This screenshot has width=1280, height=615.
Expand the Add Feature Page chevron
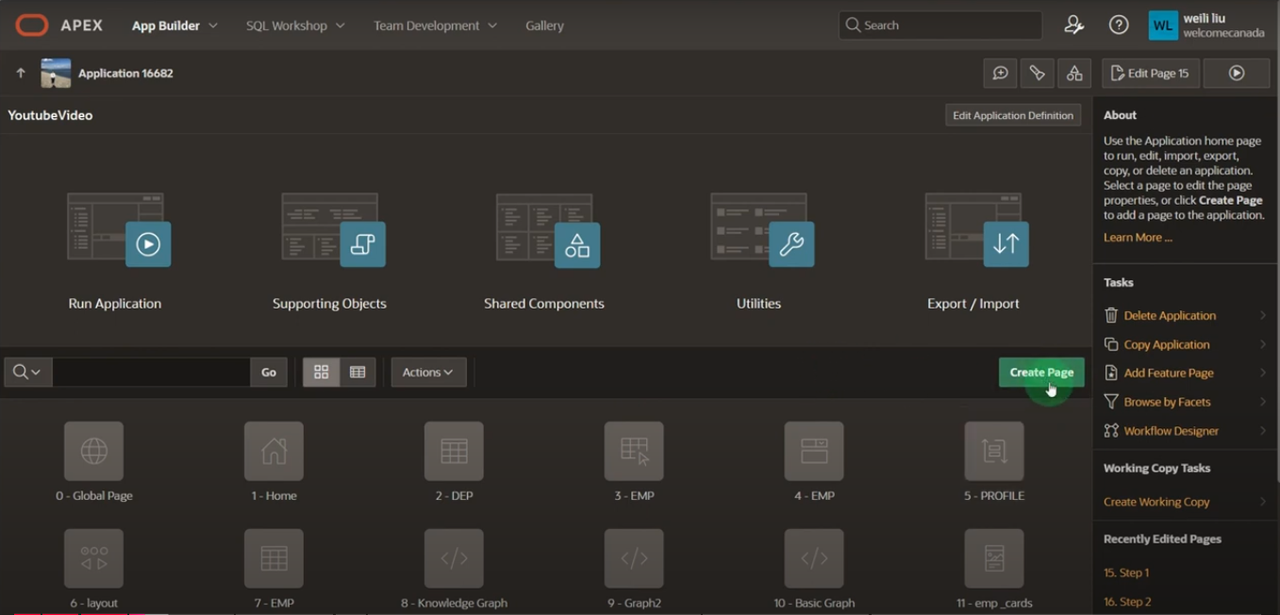tap(1263, 373)
